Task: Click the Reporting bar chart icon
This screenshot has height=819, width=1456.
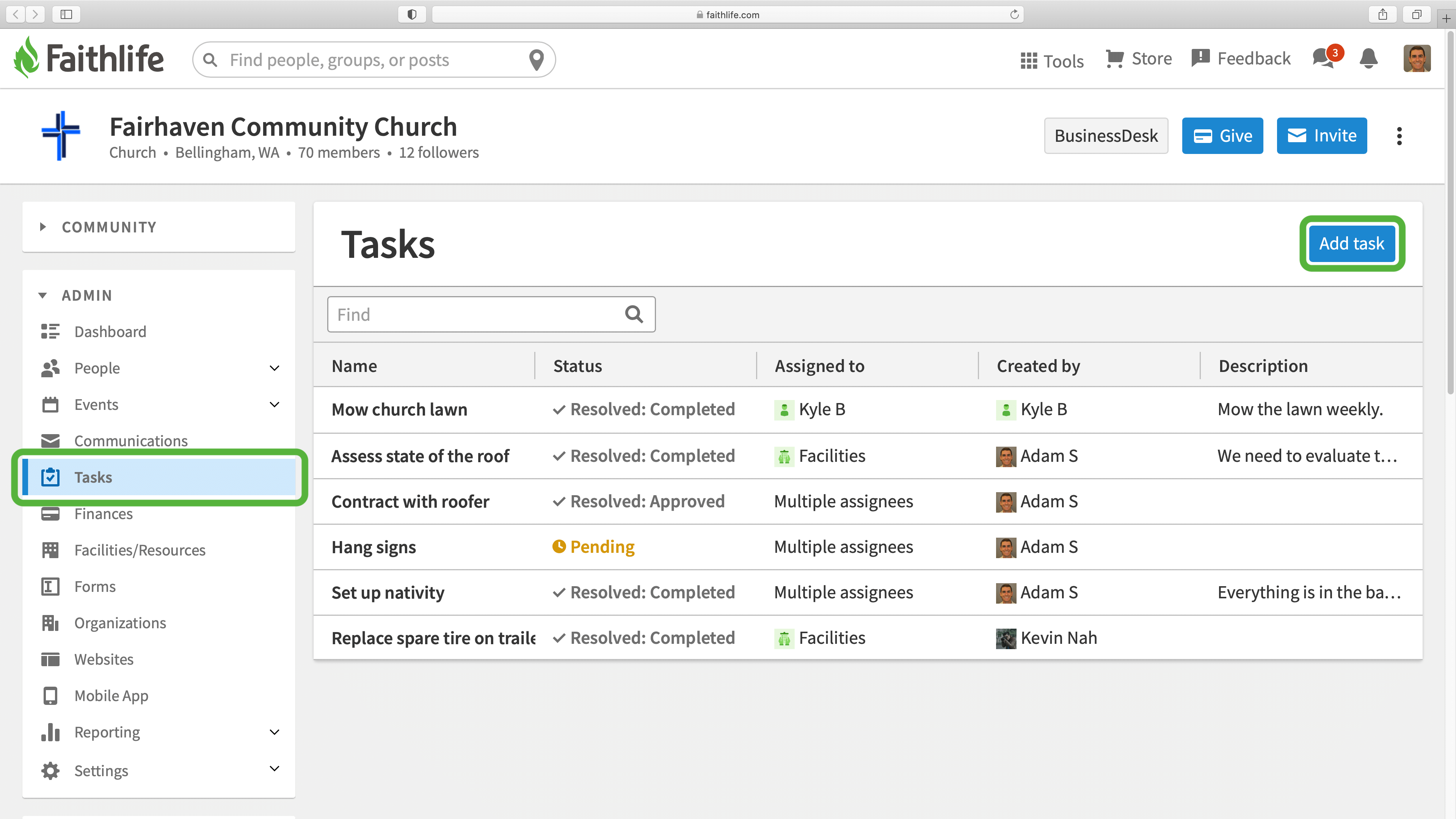Action: 50,732
